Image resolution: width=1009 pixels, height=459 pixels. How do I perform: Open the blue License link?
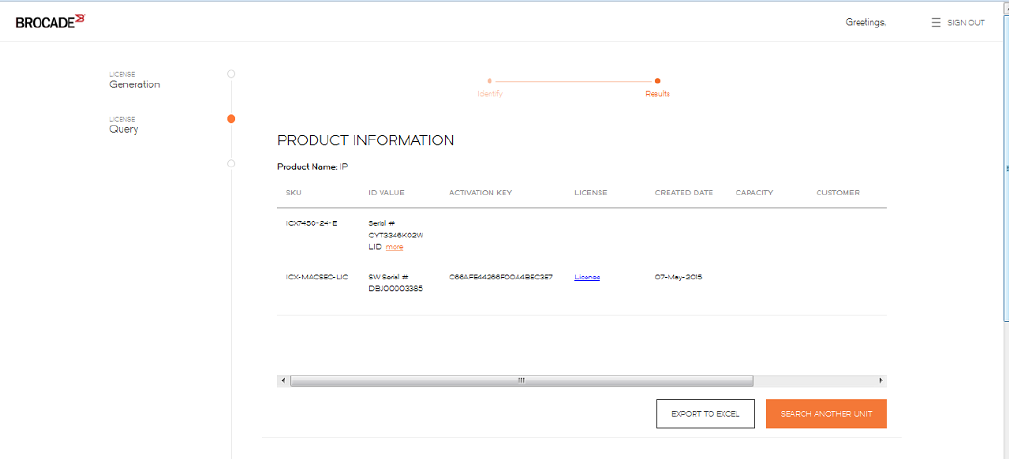point(587,277)
